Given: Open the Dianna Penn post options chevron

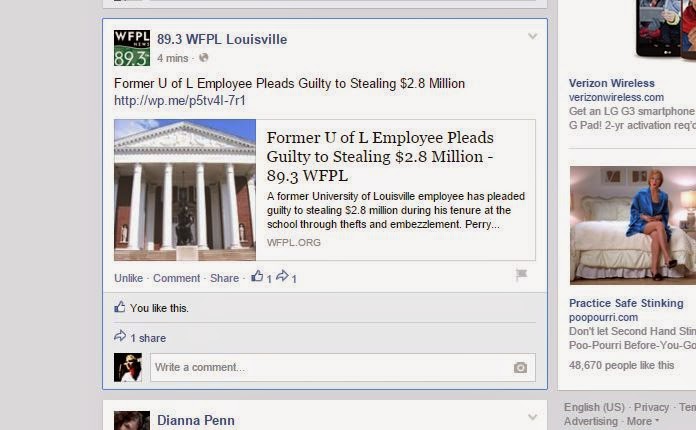Looking at the screenshot, I should [532, 417].
